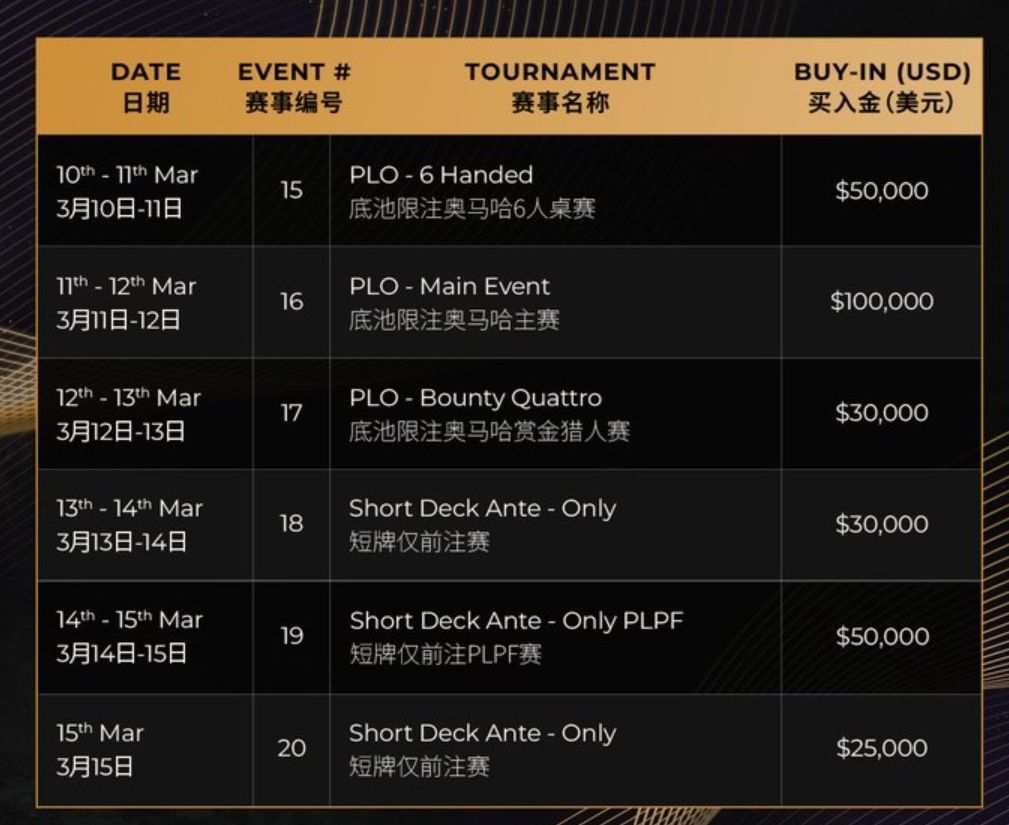1009x825 pixels.
Task: Click the $25,000 buy-in amount
Action: pos(881,748)
